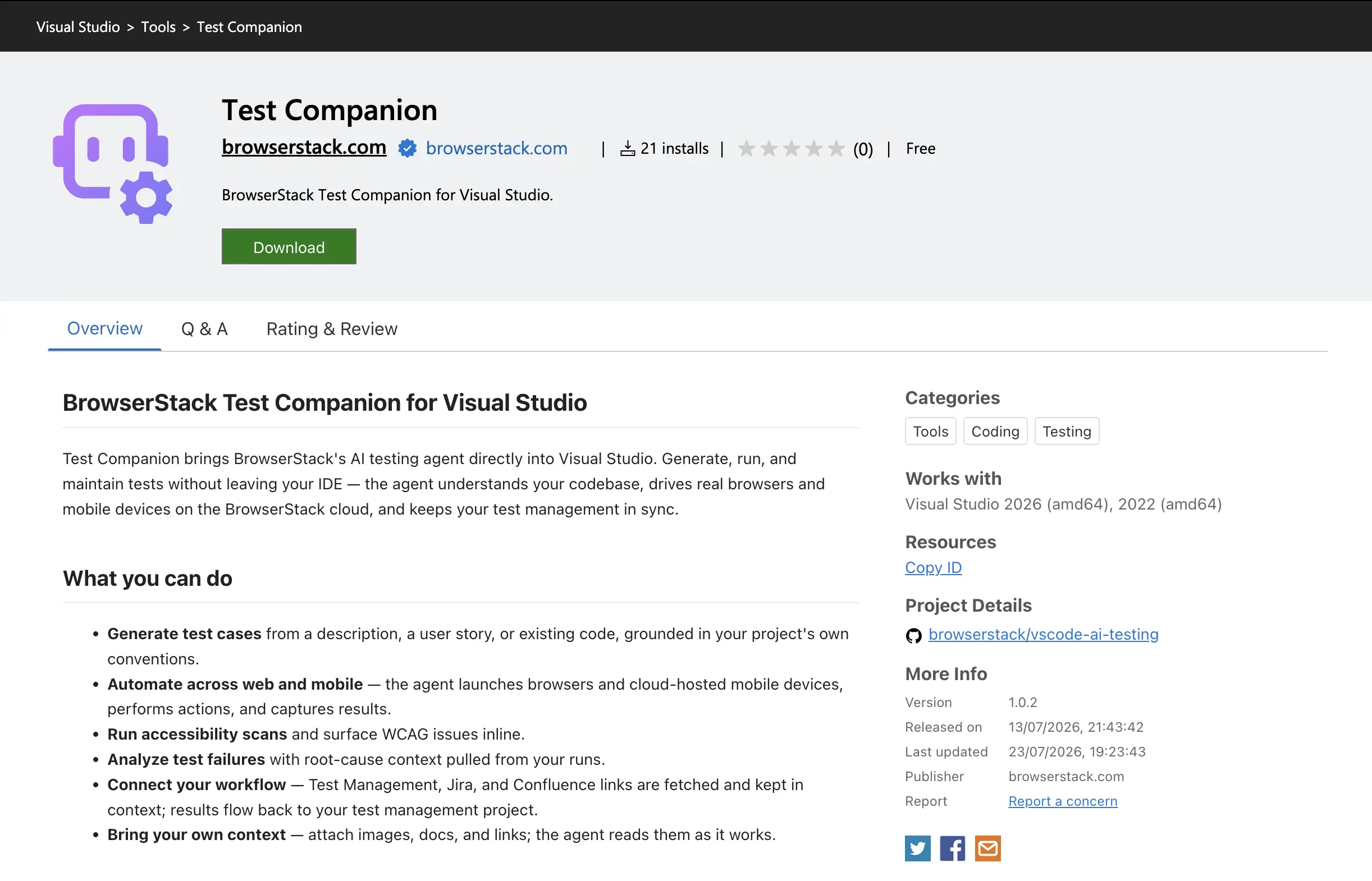Select the Tools category tag
Image resolution: width=1372 pixels, height=881 pixels.
point(930,432)
